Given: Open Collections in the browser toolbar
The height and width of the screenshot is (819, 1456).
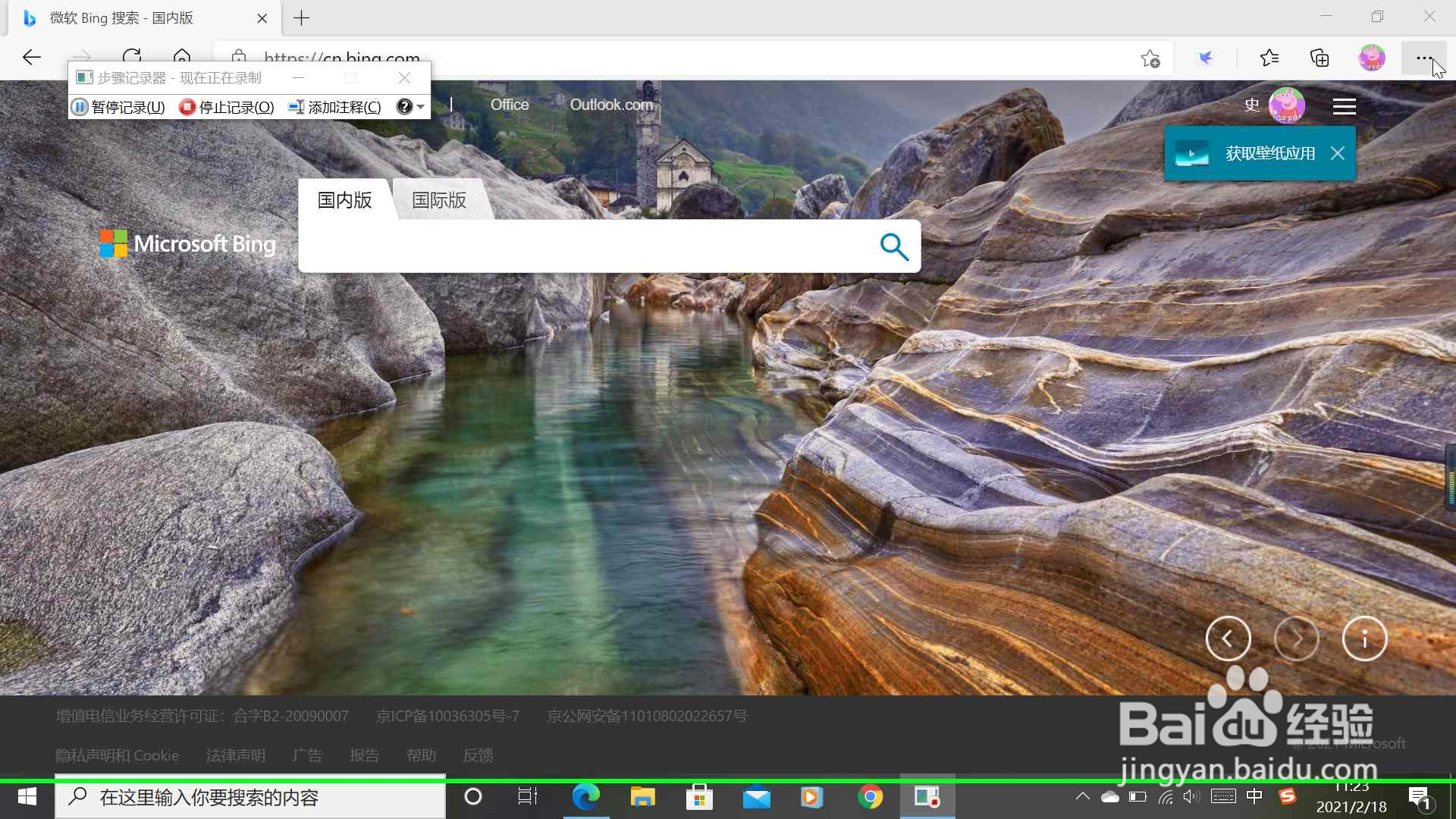Looking at the screenshot, I should [1320, 58].
